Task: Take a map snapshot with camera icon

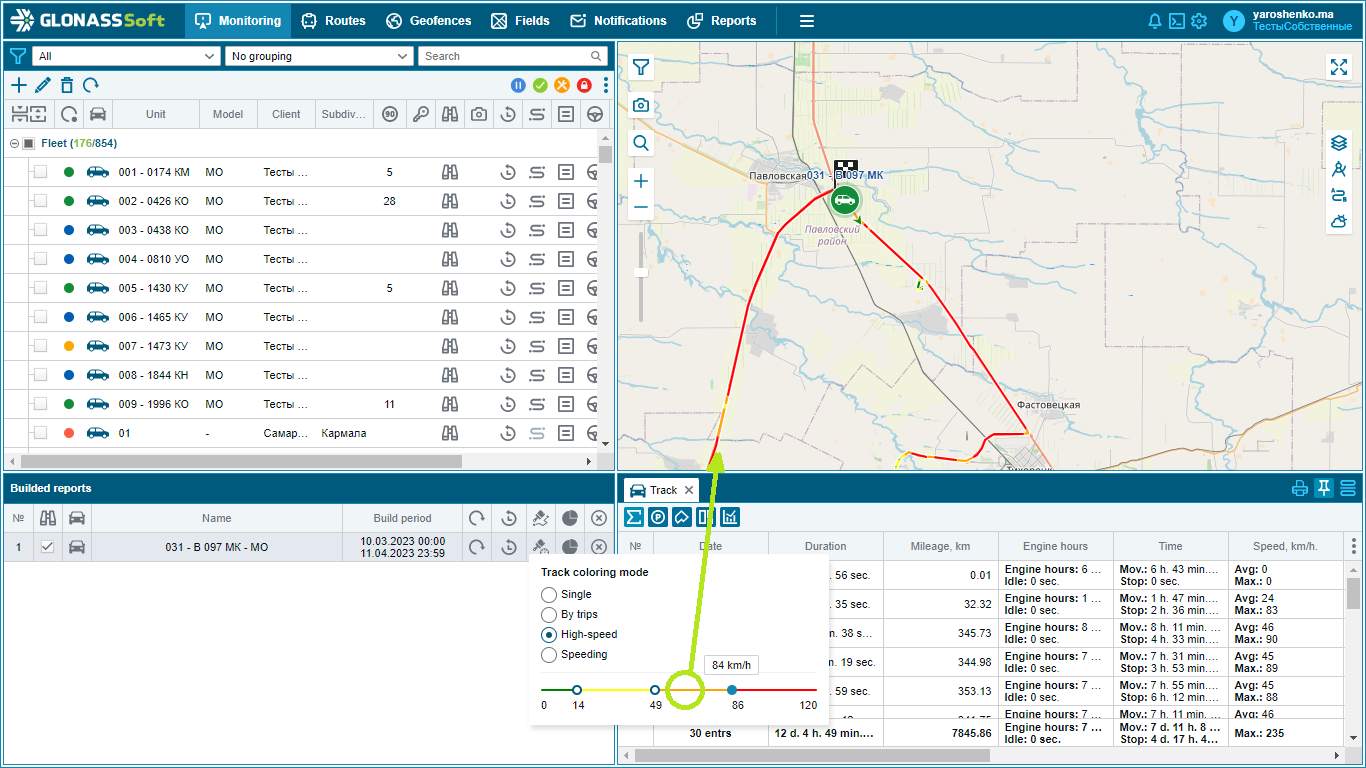Action: pos(641,105)
